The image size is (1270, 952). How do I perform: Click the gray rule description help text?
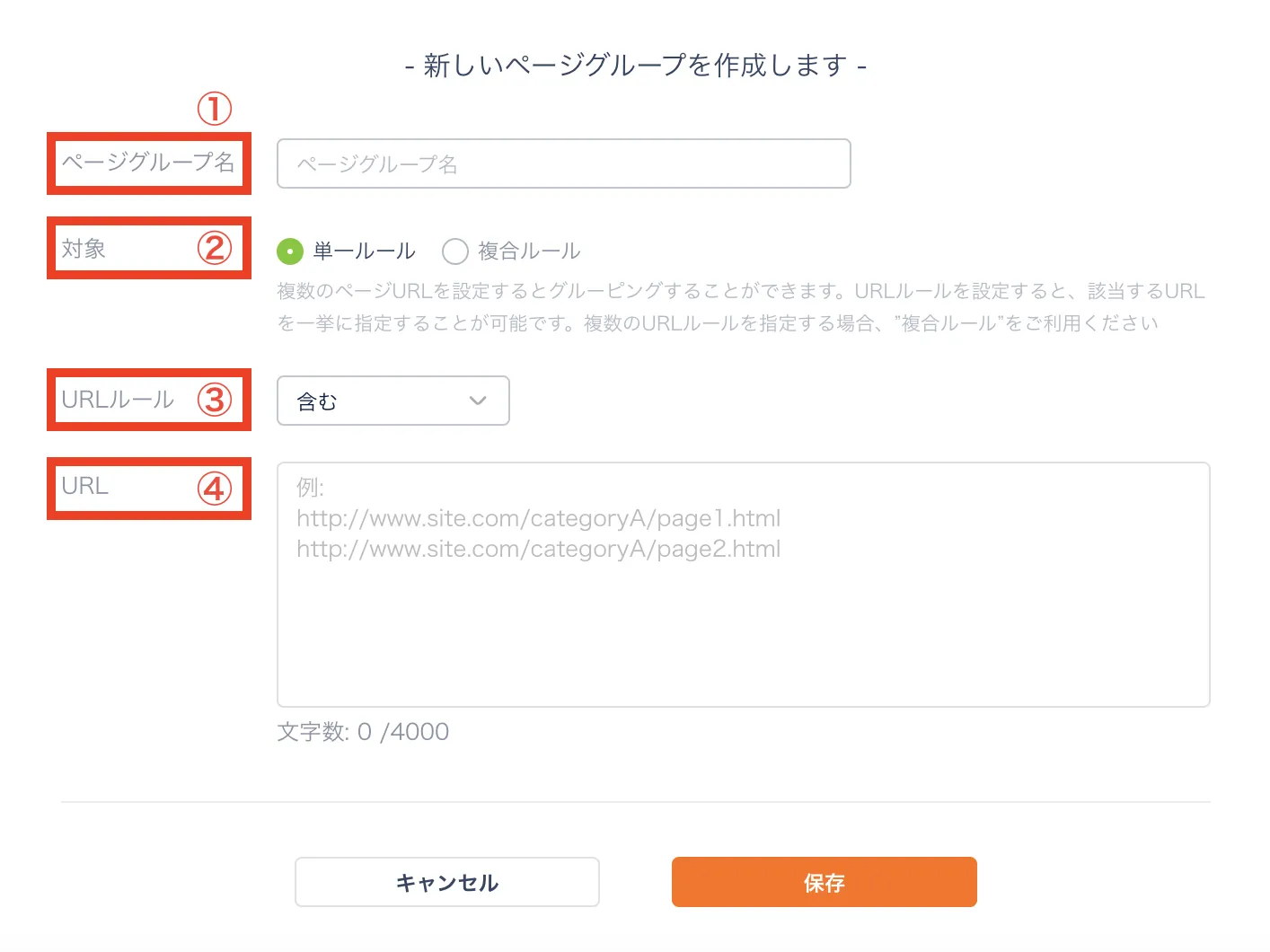pos(741,307)
